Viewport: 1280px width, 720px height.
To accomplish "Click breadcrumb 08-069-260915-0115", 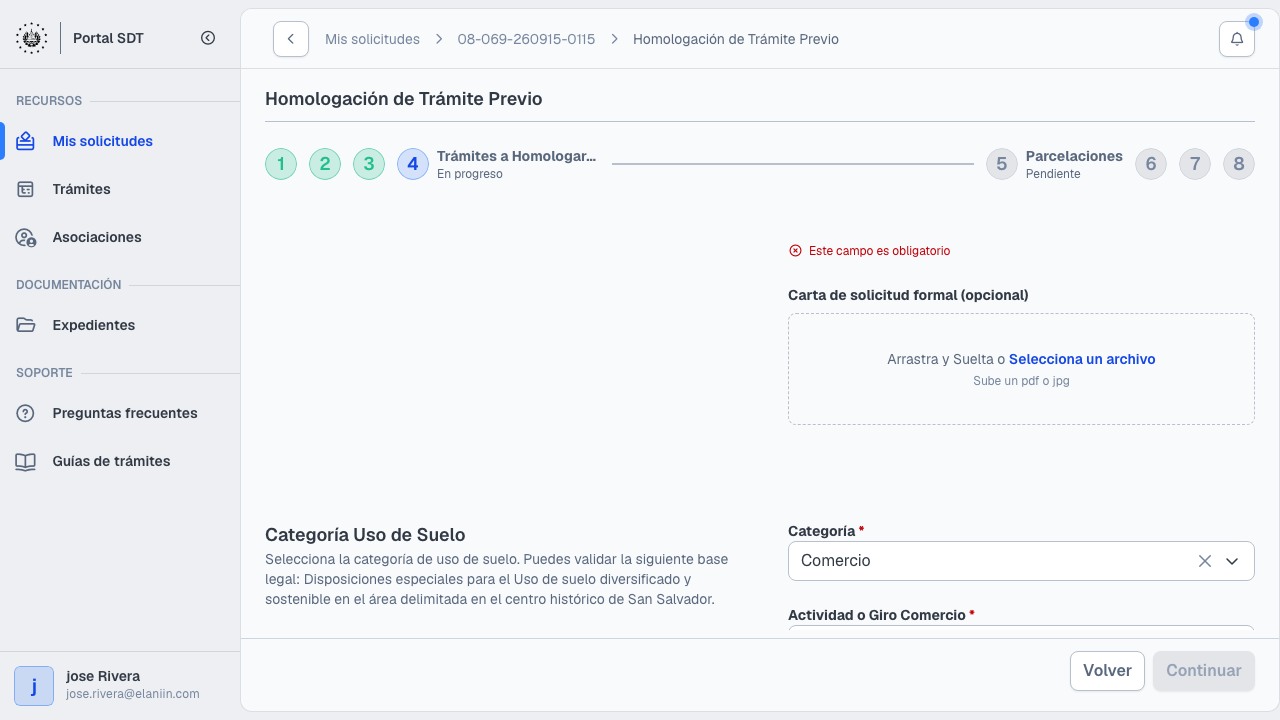I will coord(526,39).
